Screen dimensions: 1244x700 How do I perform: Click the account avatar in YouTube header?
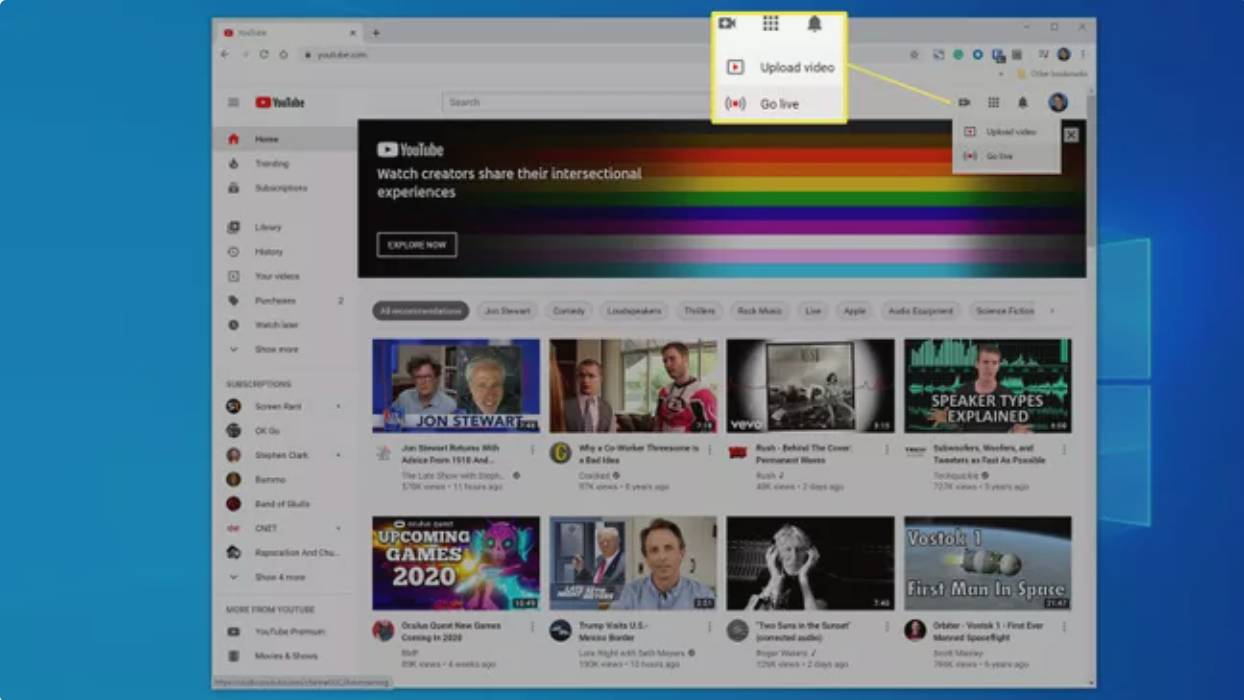[1057, 102]
